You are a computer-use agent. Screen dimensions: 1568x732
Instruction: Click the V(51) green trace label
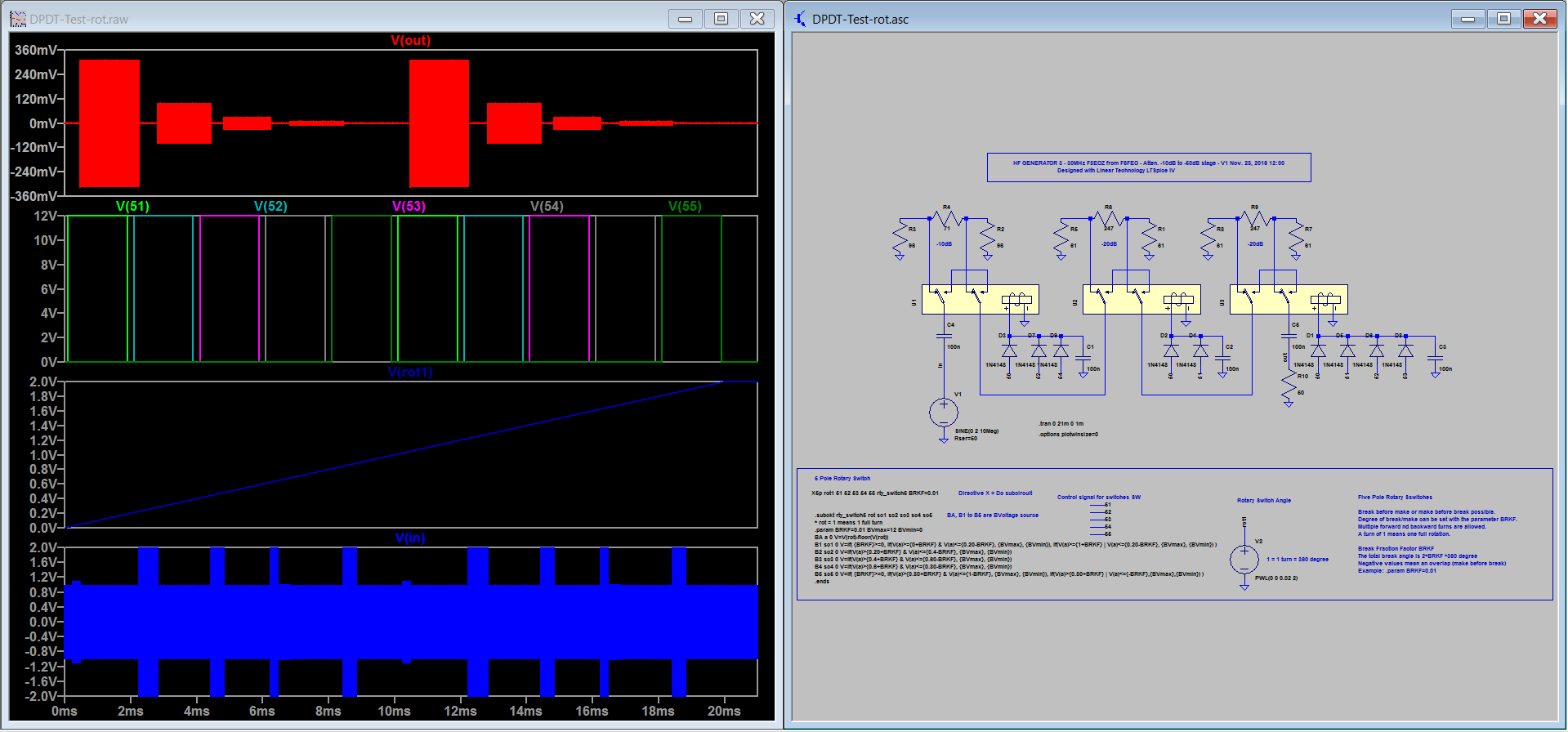pos(132,206)
